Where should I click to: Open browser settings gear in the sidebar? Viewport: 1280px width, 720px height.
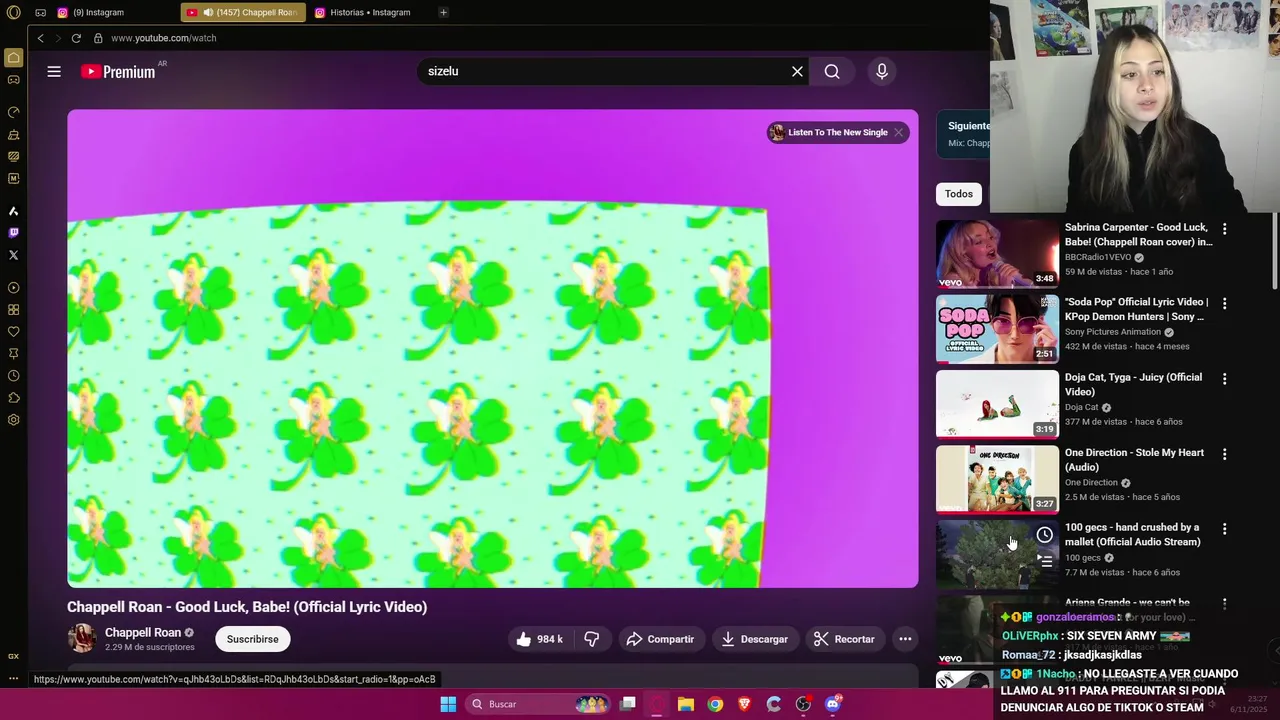tap(13, 420)
